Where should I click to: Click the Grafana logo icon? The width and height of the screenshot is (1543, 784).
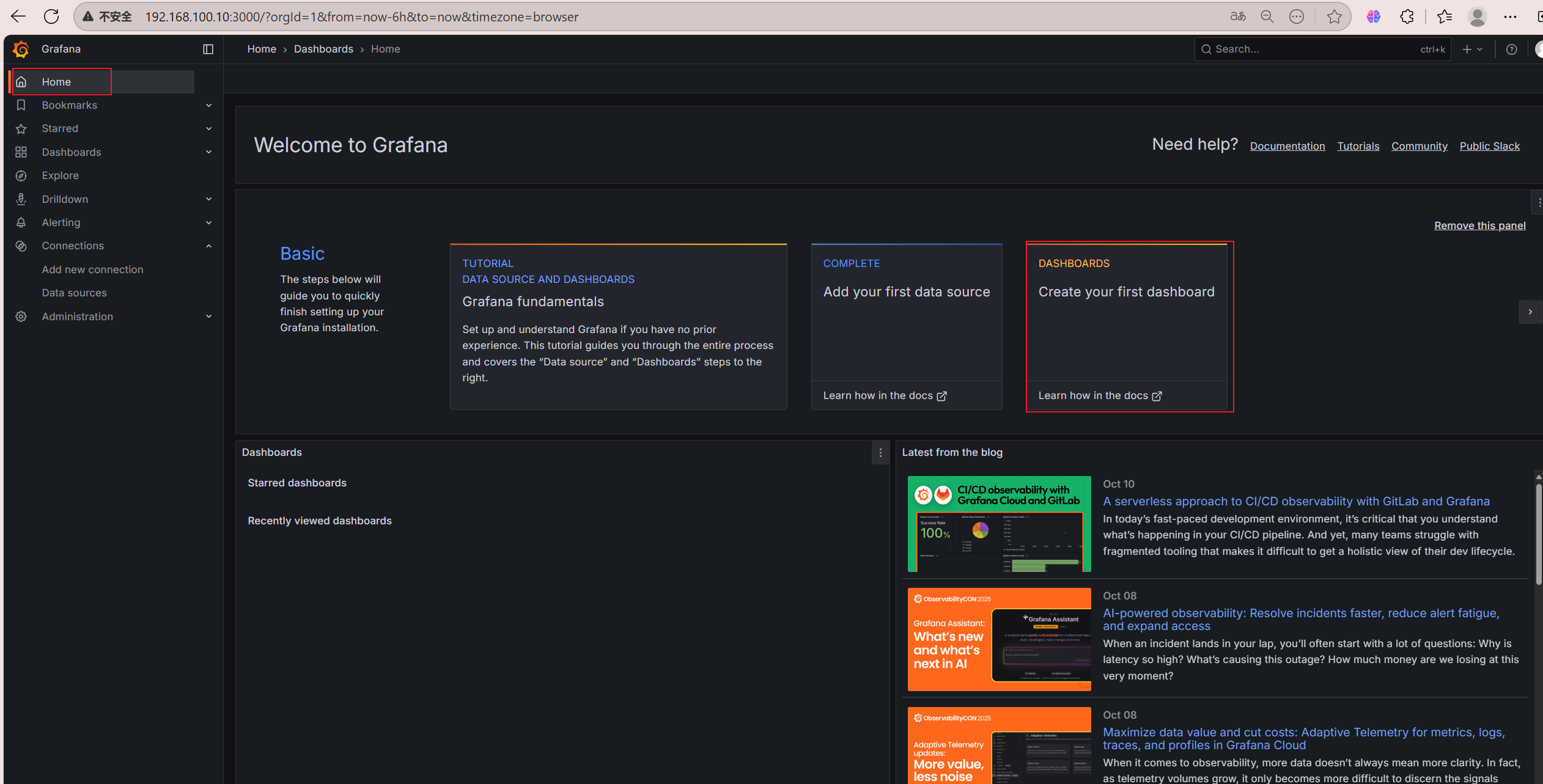[21, 49]
